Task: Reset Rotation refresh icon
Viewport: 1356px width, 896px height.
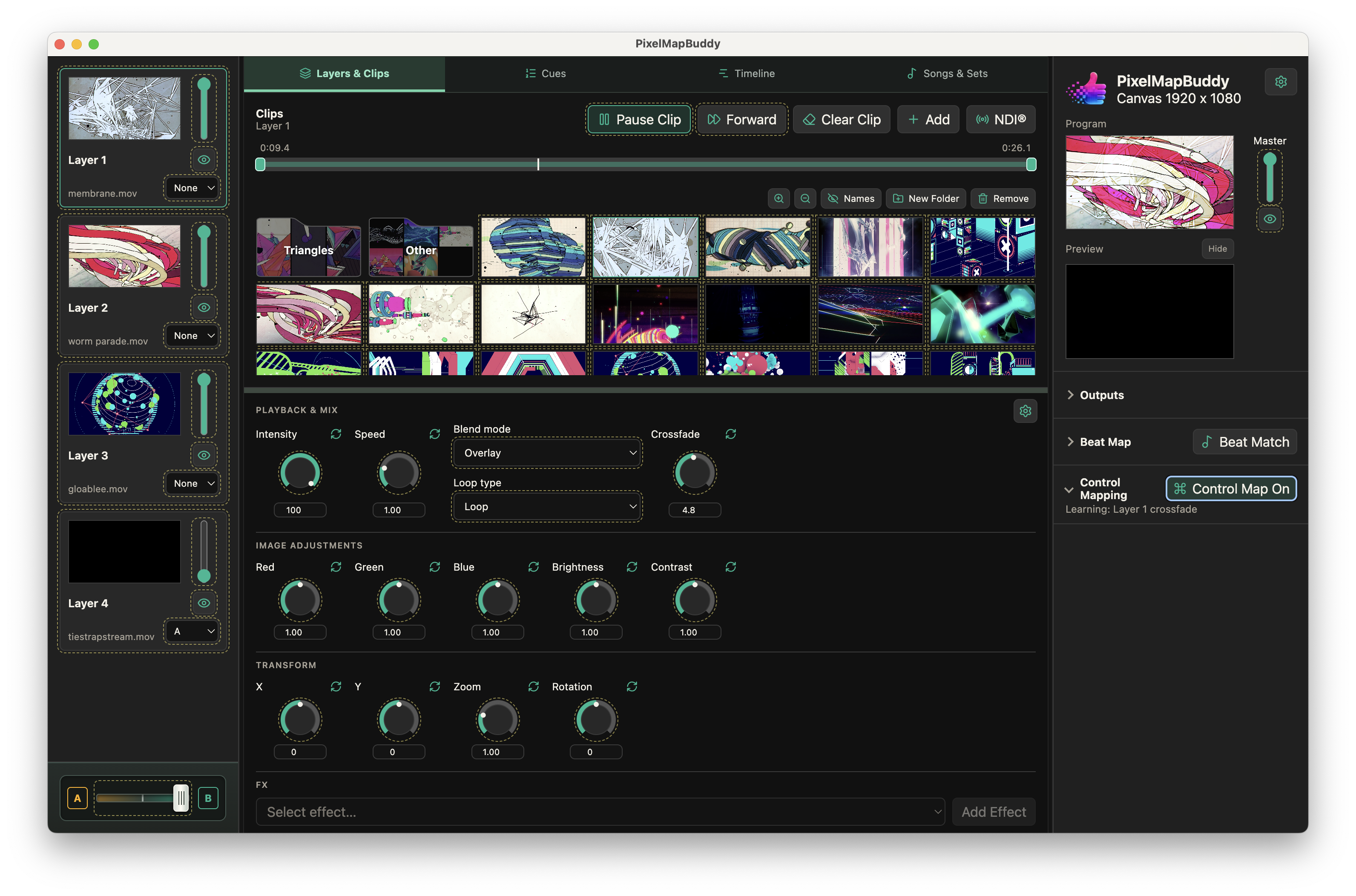Action: pyautogui.click(x=632, y=687)
